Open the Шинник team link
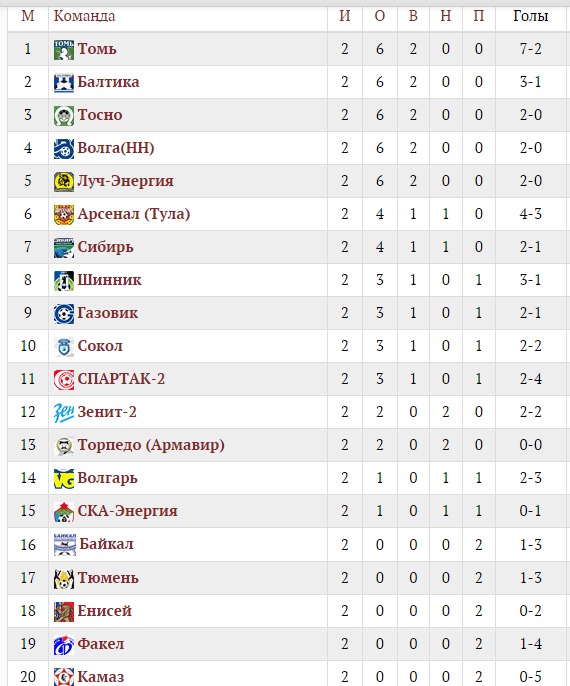This screenshot has height=686, width=570. (x=109, y=280)
